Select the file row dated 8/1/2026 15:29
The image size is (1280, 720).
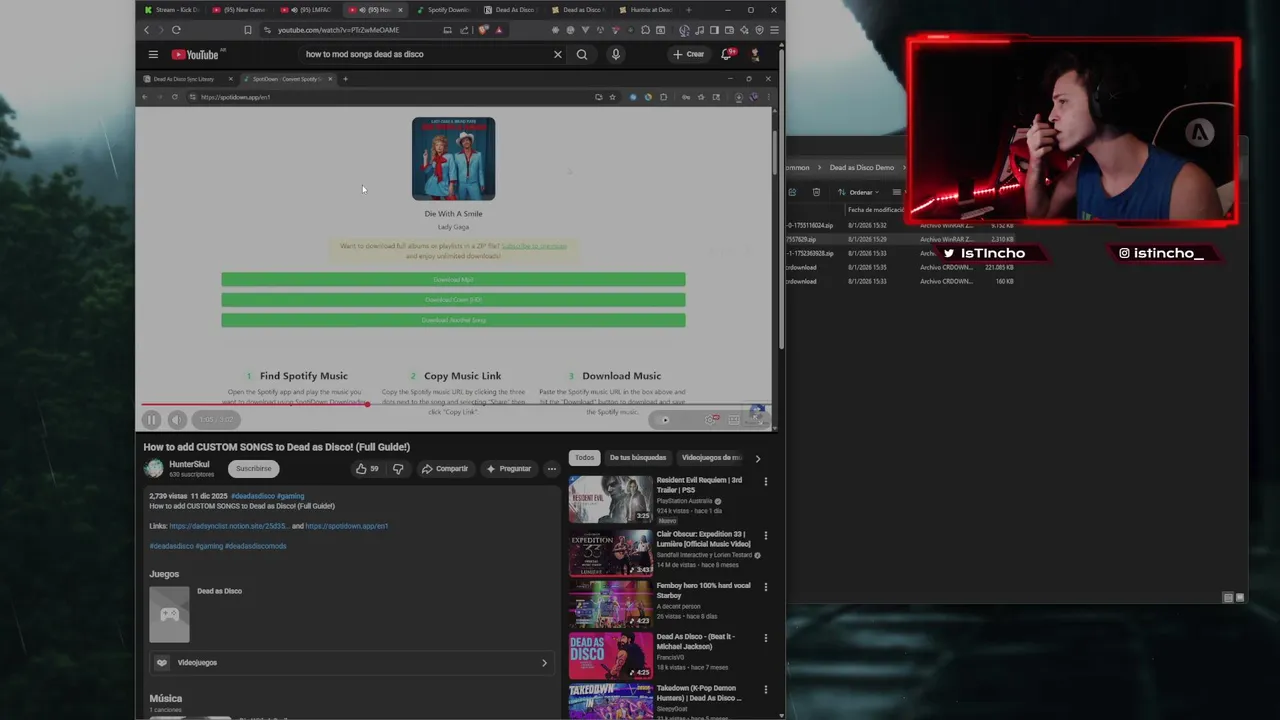click(x=902, y=239)
